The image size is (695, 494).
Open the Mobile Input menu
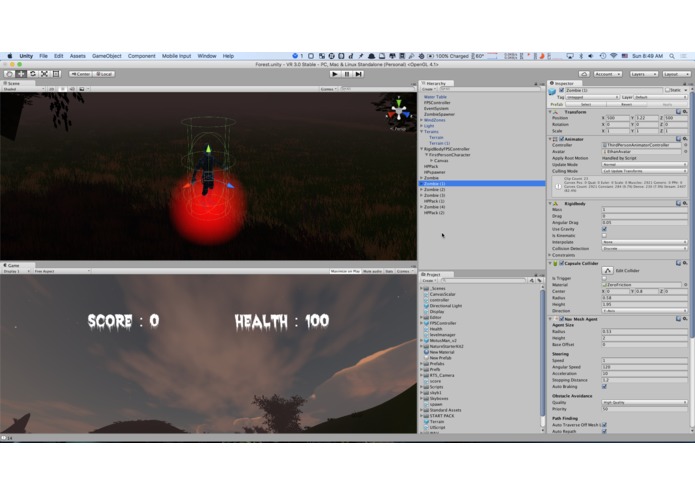176,56
